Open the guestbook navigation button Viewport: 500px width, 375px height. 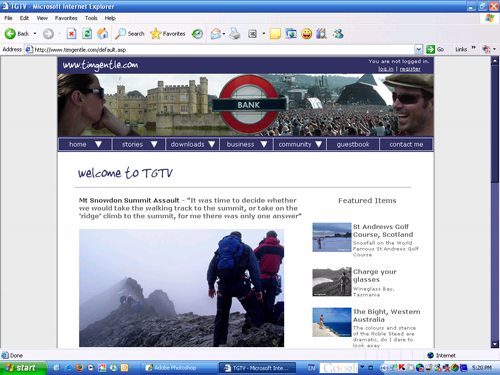click(353, 144)
